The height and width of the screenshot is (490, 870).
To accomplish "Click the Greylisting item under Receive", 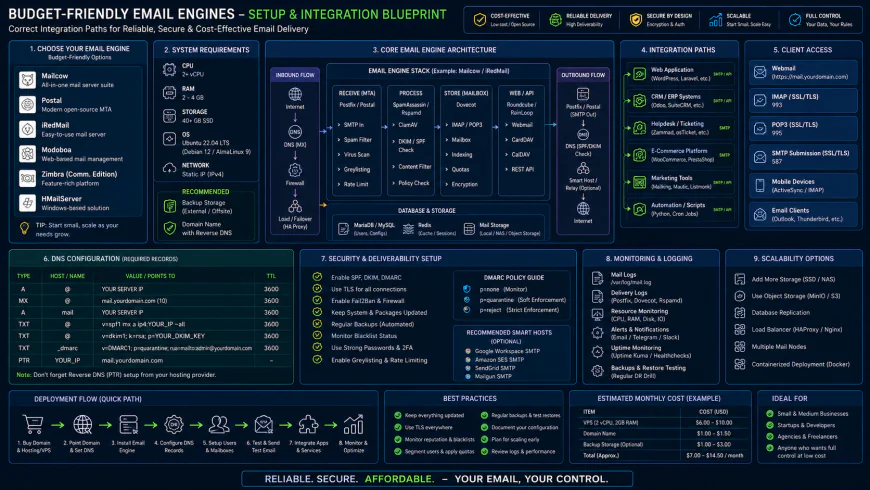I will pos(356,169).
